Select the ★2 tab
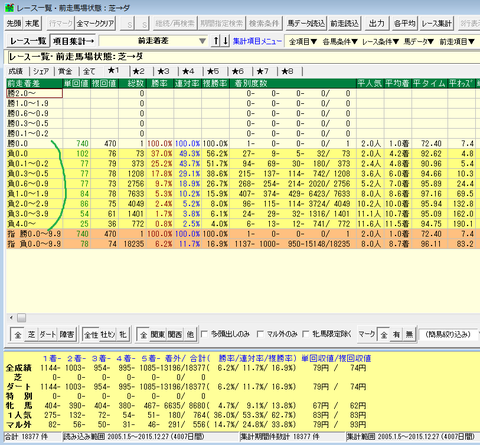The image size is (480, 445). pyautogui.click(x=139, y=71)
